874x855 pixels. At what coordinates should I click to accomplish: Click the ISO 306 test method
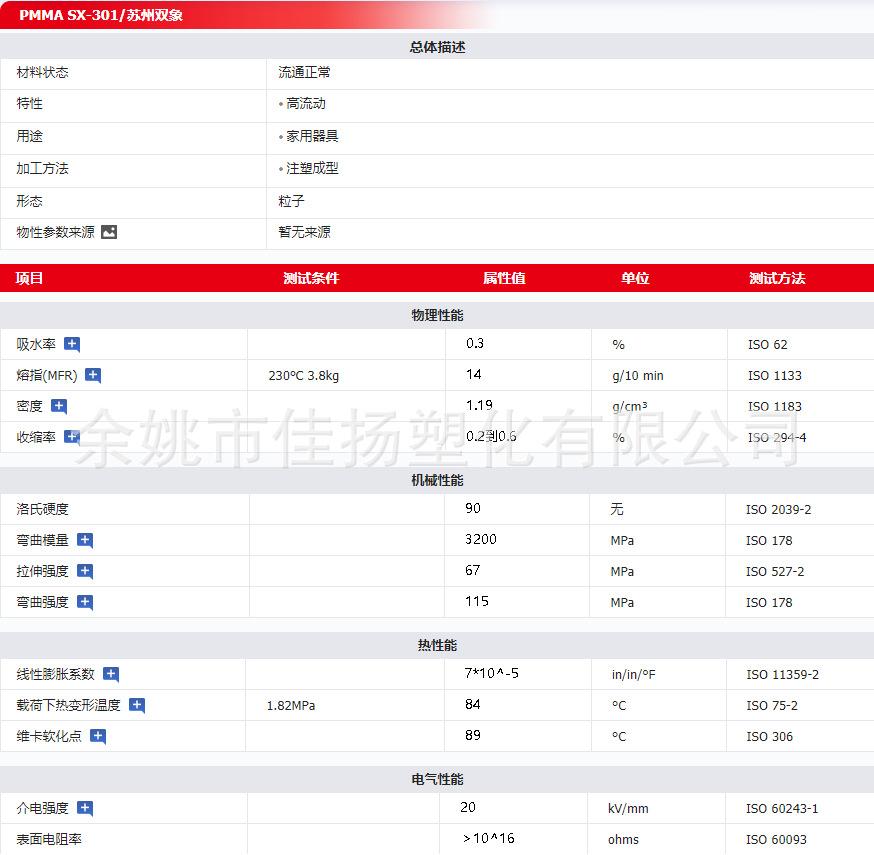[769, 736]
